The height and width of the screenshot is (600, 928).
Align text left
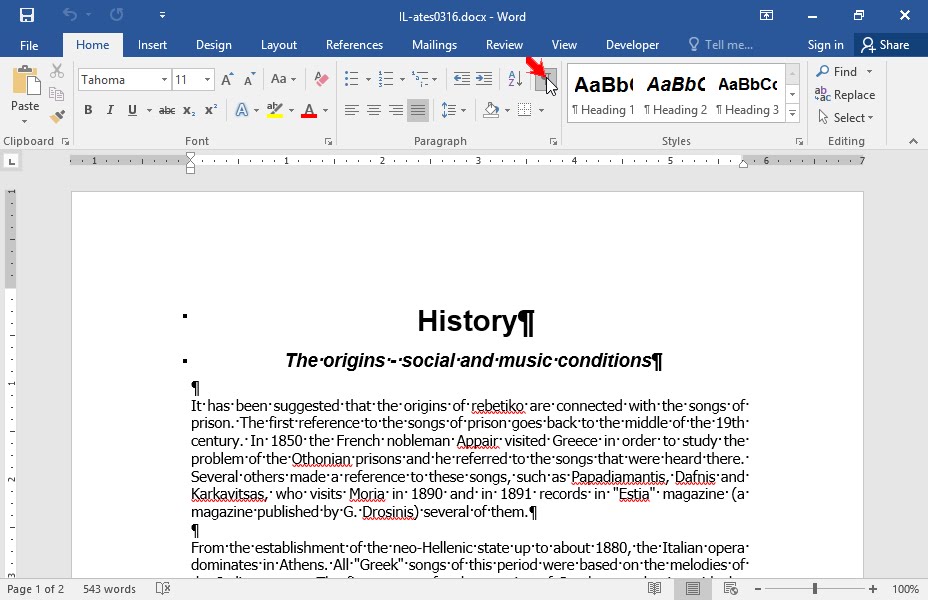tap(352, 110)
